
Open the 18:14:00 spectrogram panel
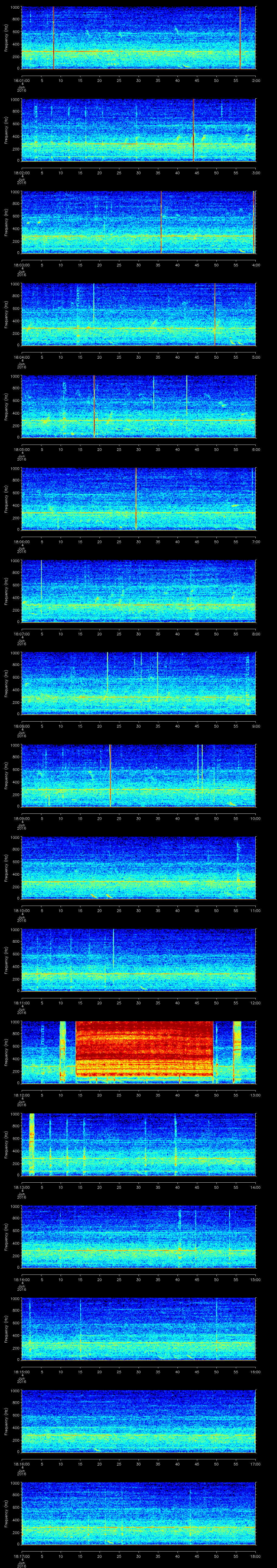point(139,1237)
